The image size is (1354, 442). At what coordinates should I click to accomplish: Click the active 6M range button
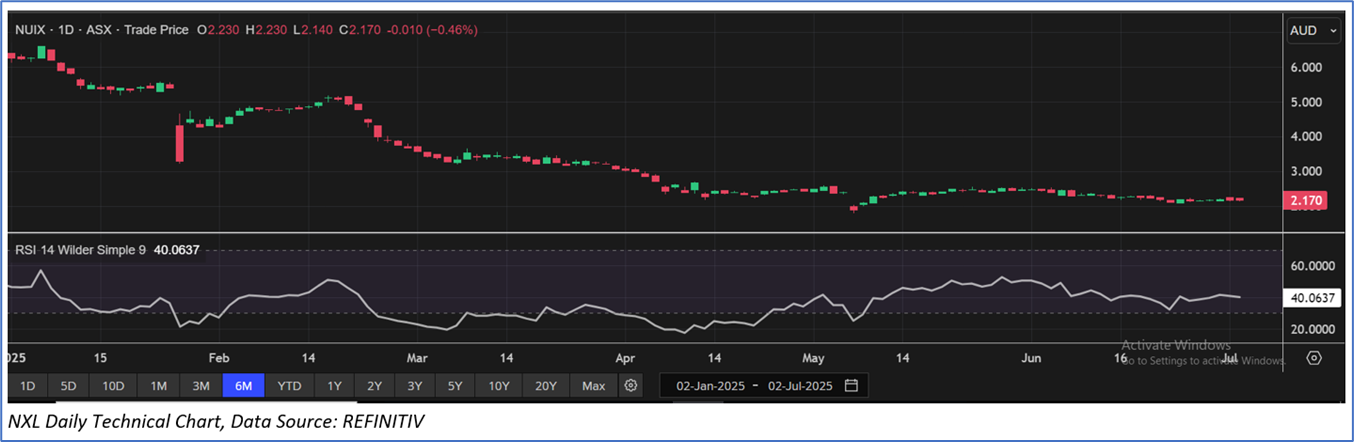click(243, 385)
